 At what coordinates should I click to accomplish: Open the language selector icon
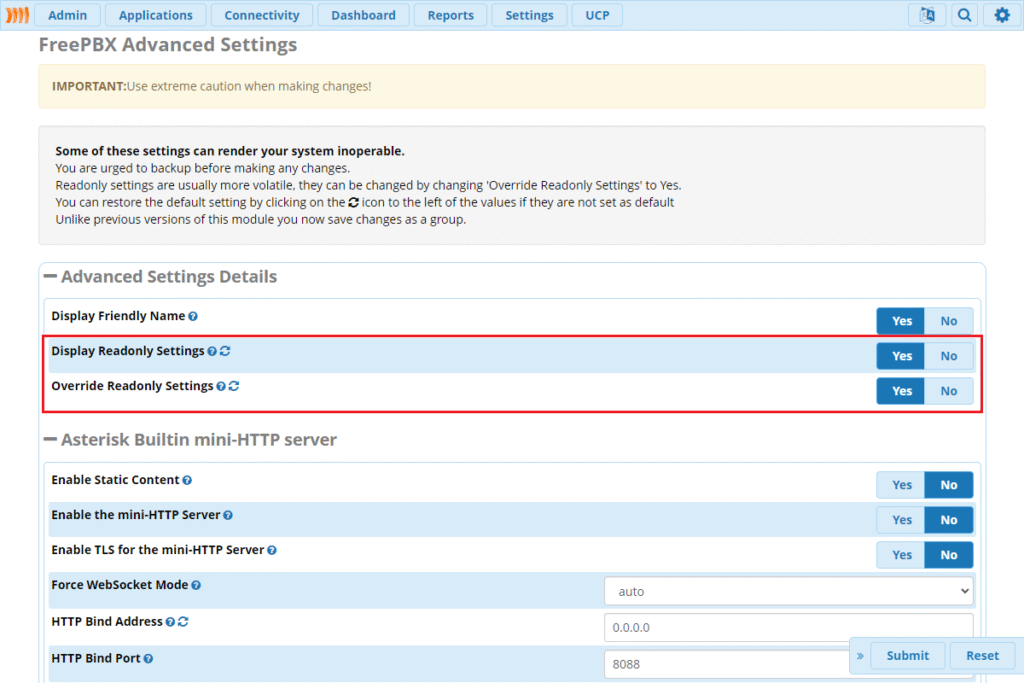point(926,15)
